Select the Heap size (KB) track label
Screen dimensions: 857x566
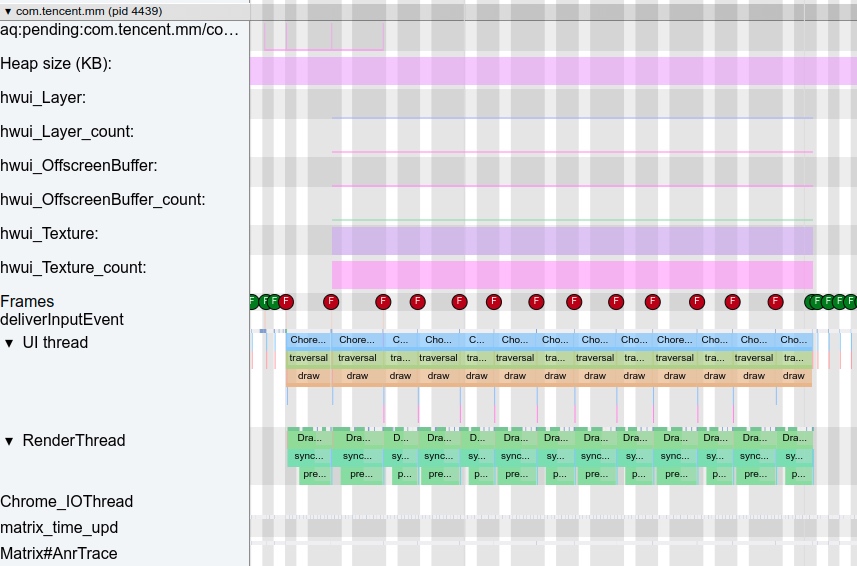[56, 64]
